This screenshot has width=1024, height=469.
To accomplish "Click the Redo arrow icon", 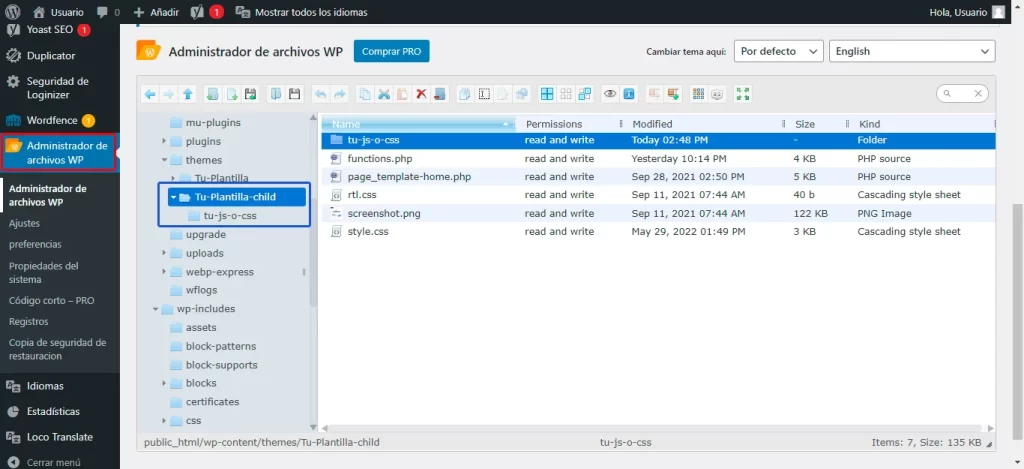I will pos(340,94).
